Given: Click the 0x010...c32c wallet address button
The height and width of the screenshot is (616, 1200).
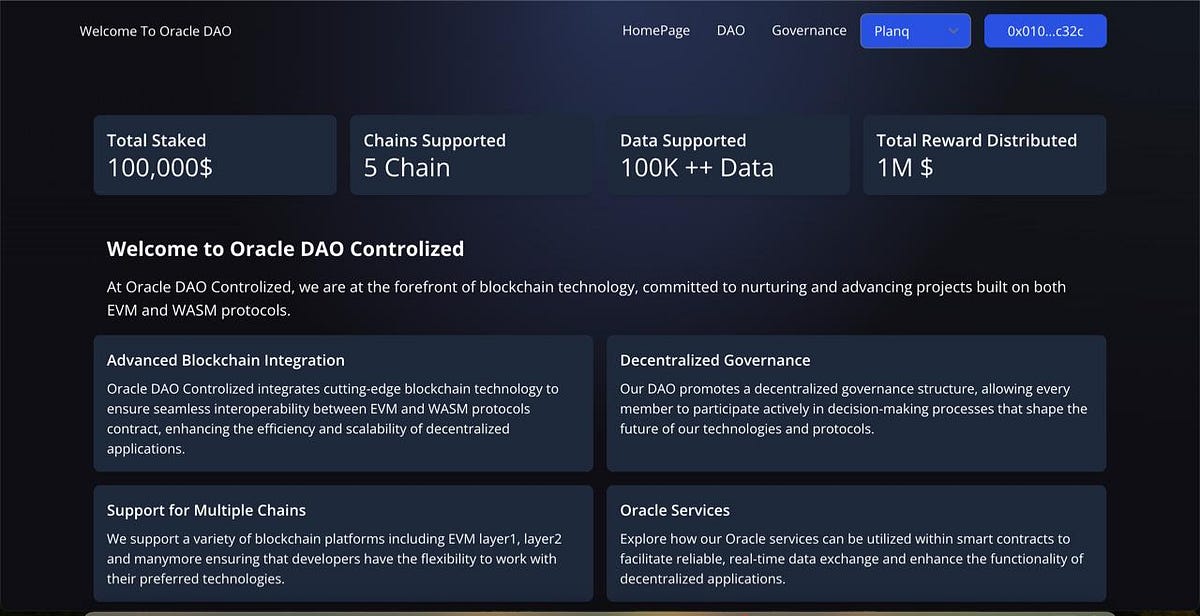Looking at the screenshot, I should coord(1045,30).
